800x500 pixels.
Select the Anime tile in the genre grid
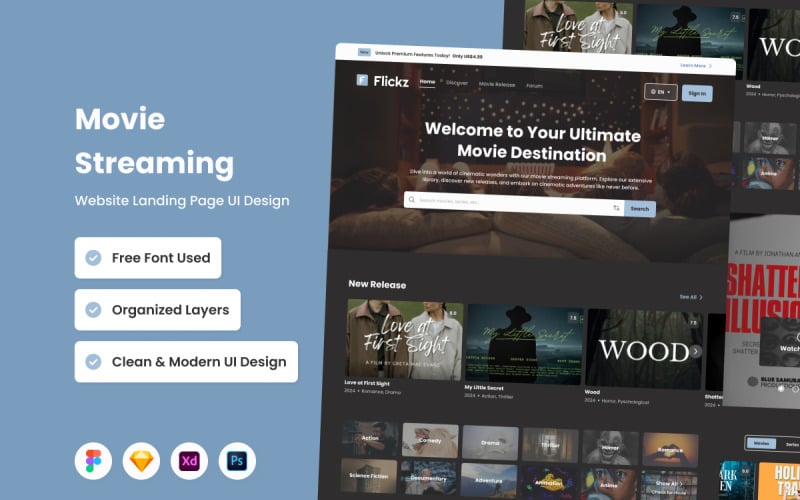pos(609,485)
